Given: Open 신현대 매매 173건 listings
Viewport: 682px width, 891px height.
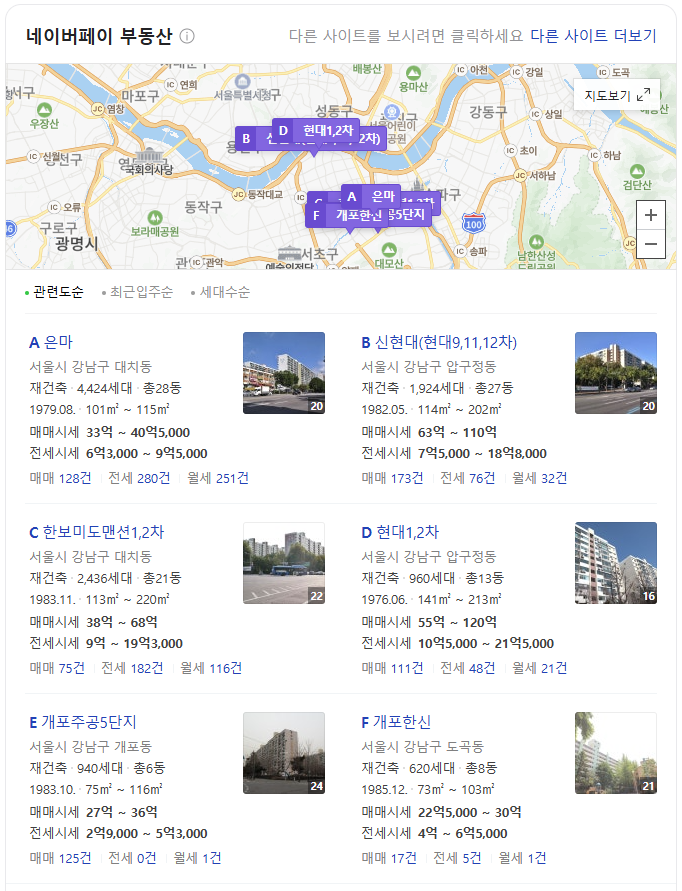Looking at the screenshot, I should pyautogui.click(x=392, y=478).
